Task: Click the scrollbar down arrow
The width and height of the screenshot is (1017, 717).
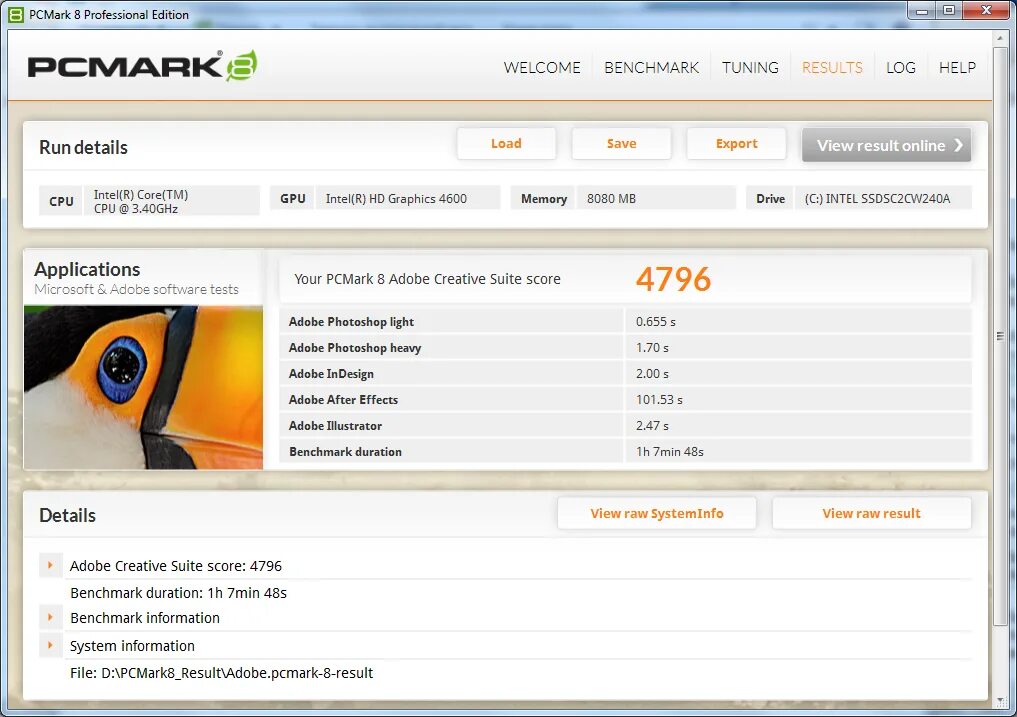Action: pyautogui.click(x=999, y=702)
